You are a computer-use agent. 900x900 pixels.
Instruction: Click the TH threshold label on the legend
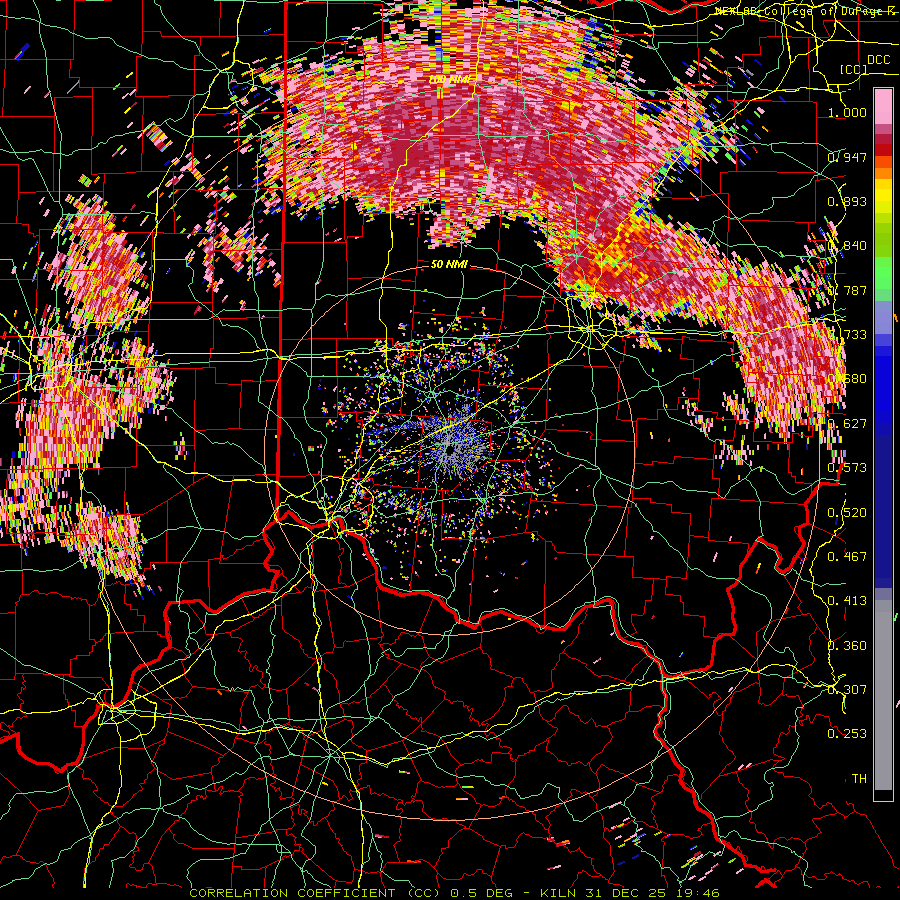[x=859, y=779]
